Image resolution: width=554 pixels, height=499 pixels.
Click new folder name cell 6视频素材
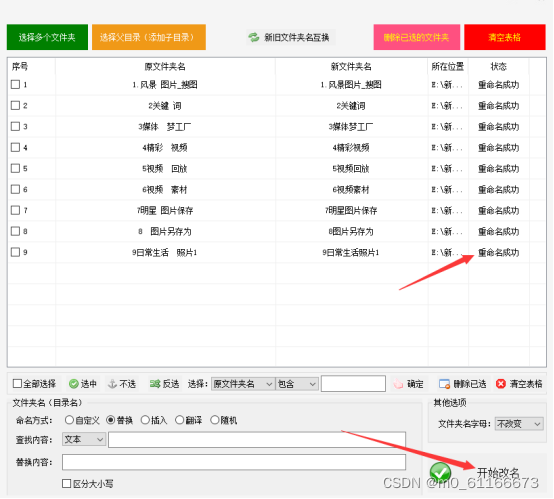(351, 189)
